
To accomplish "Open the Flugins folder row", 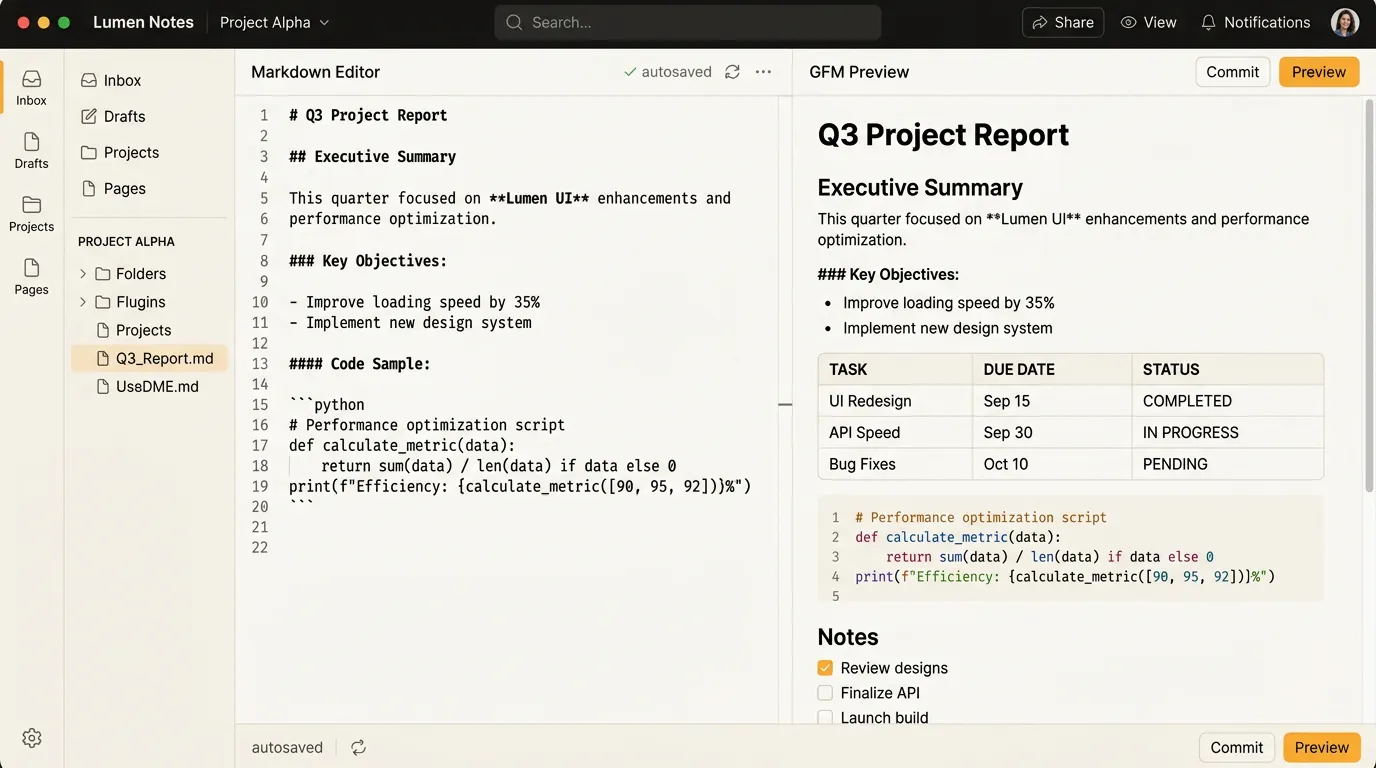I will point(150,302).
